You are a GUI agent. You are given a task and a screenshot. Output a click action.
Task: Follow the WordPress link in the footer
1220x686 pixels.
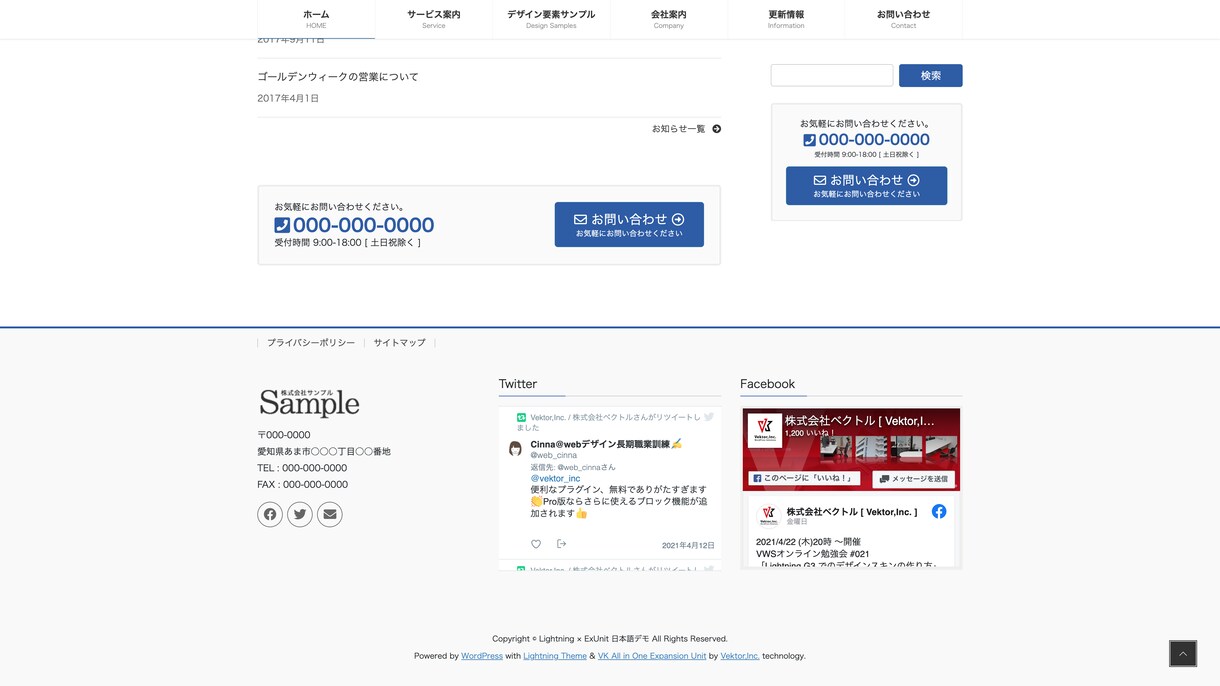coord(482,656)
